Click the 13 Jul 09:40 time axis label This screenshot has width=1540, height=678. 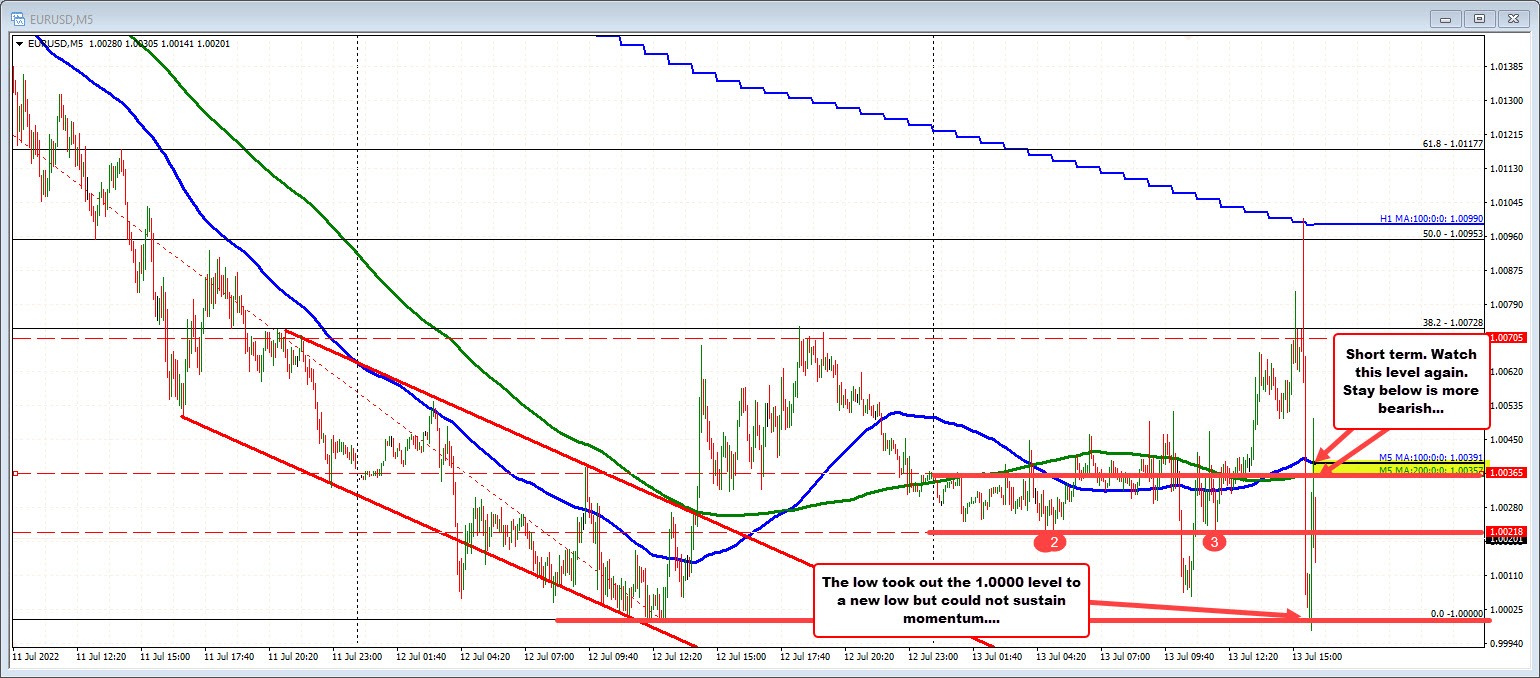(1189, 657)
